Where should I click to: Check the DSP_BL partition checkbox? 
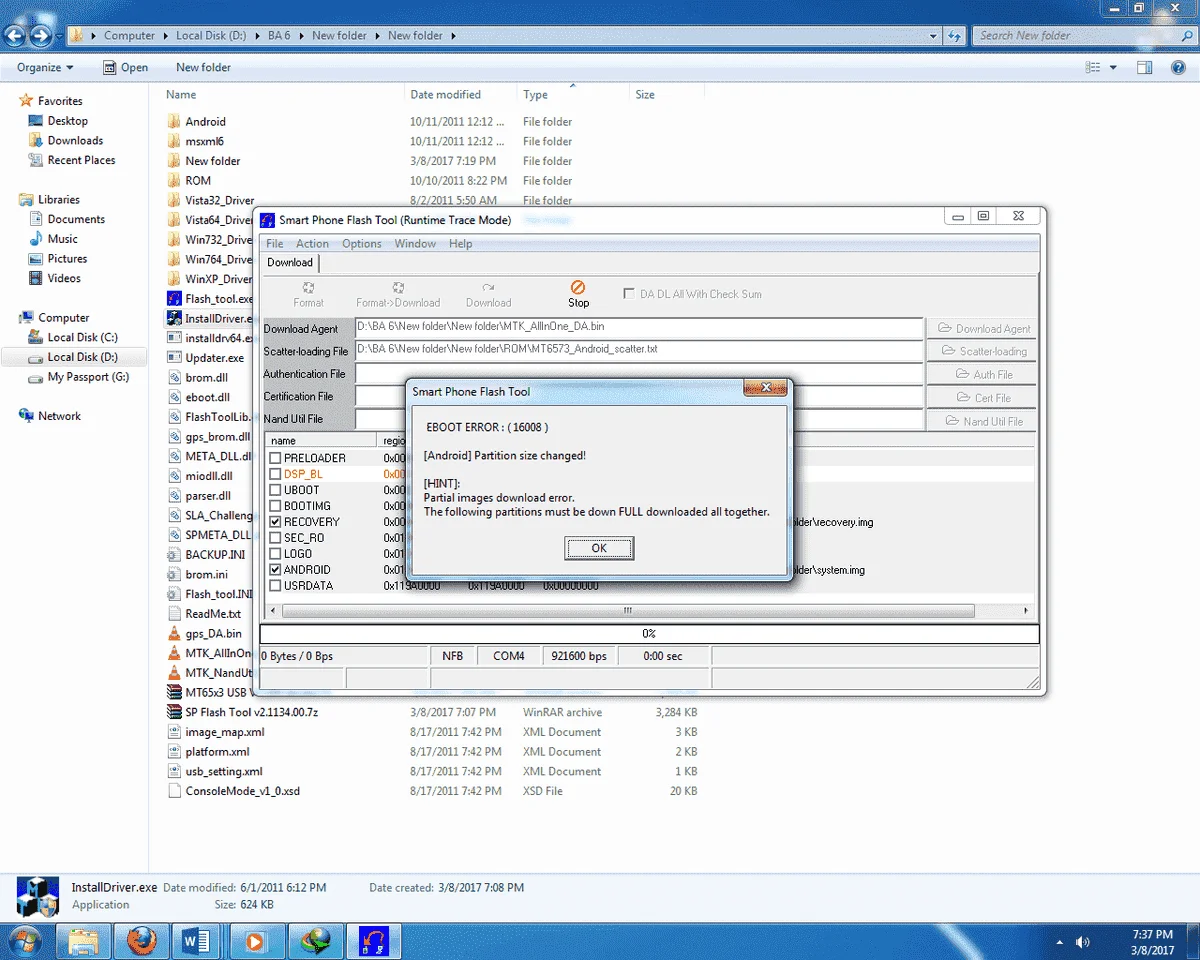coord(275,474)
